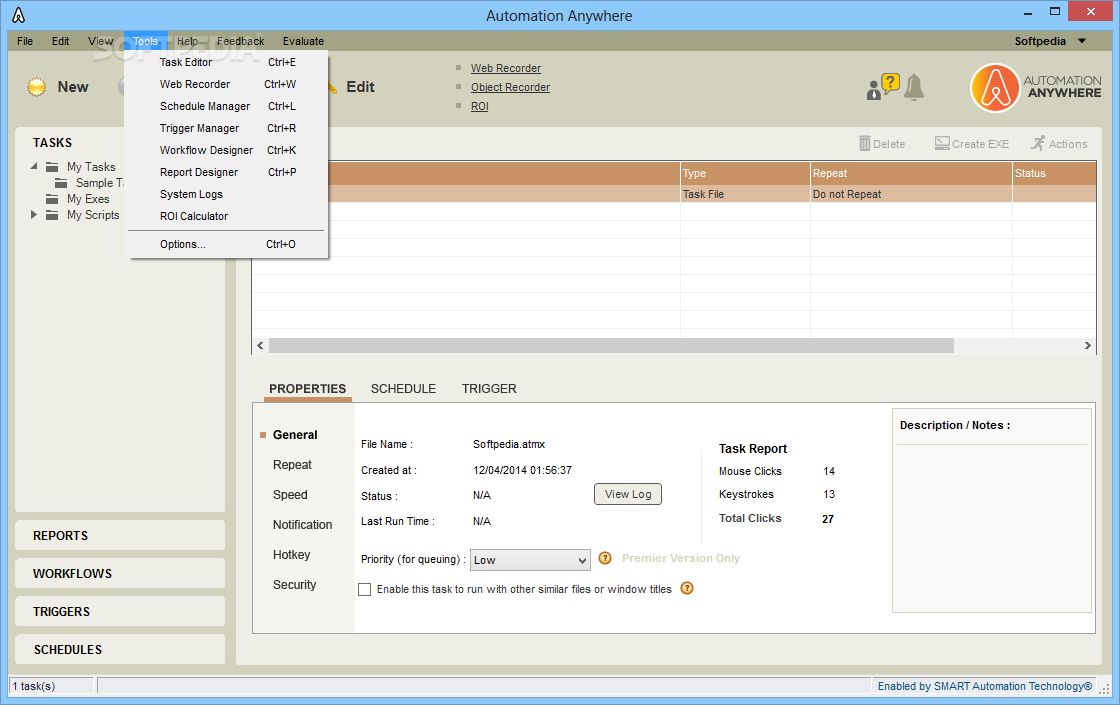Select the Hotkey properties section
The width and height of the screenshot is (1120, 705).
[x=291, y=555]
